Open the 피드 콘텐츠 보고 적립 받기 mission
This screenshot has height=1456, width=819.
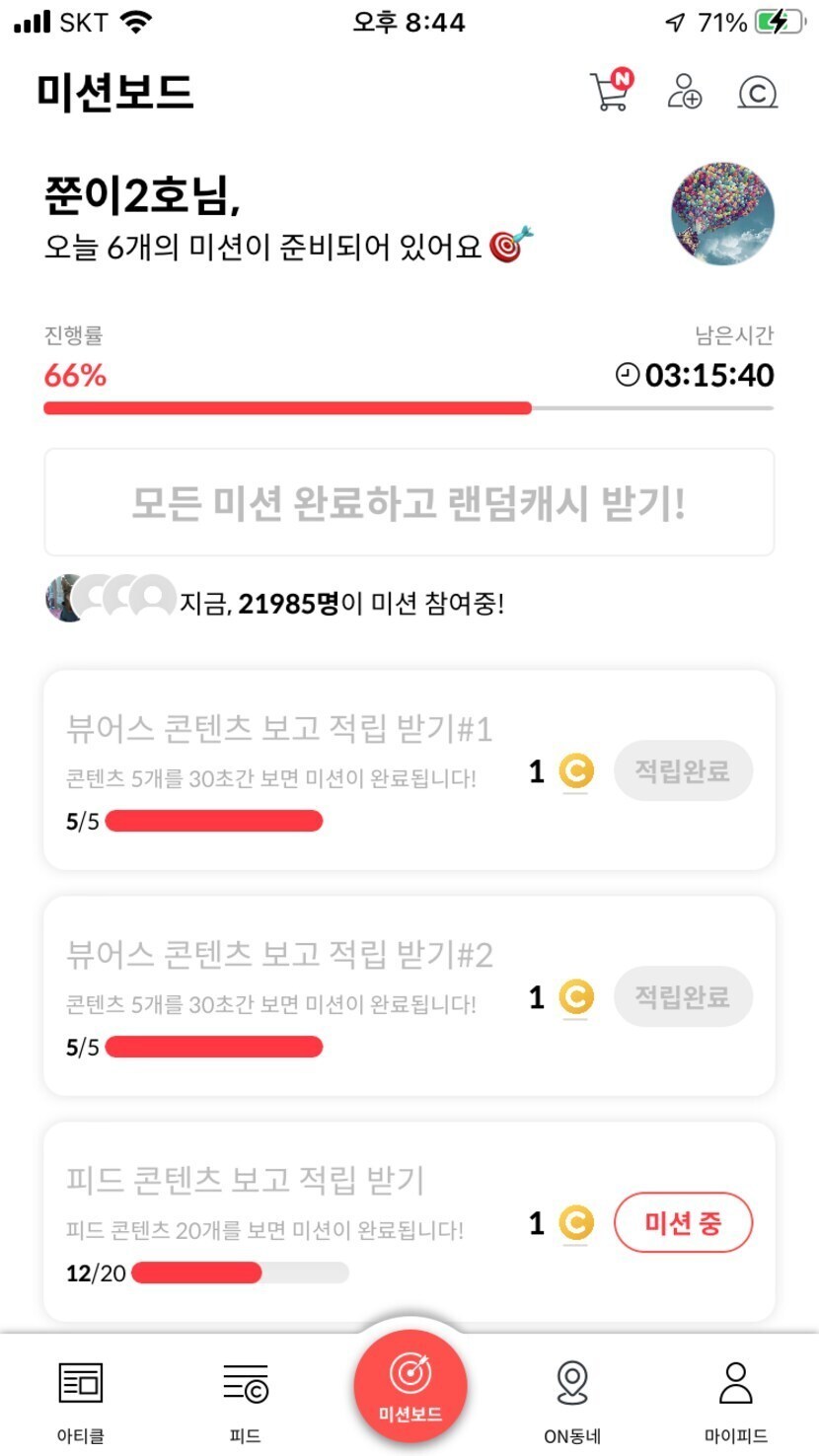pyautogui.click(x=245, y=1180)
